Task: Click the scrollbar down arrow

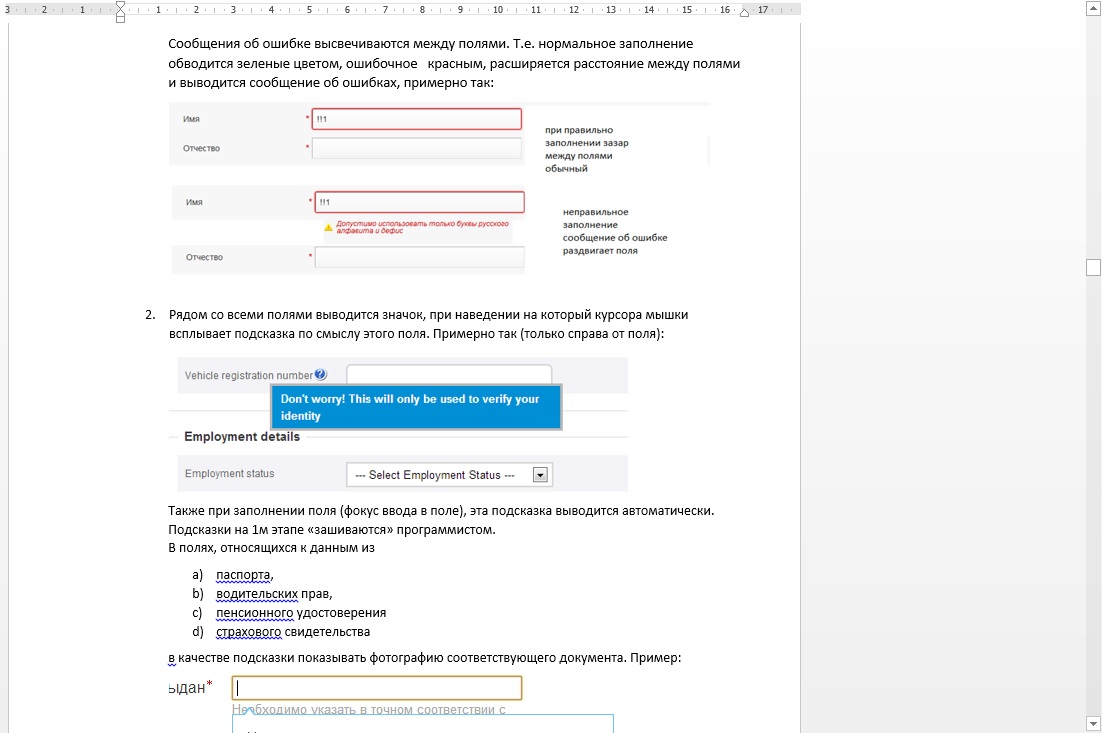Action: pyautogui.click(x=1093, y=723)
